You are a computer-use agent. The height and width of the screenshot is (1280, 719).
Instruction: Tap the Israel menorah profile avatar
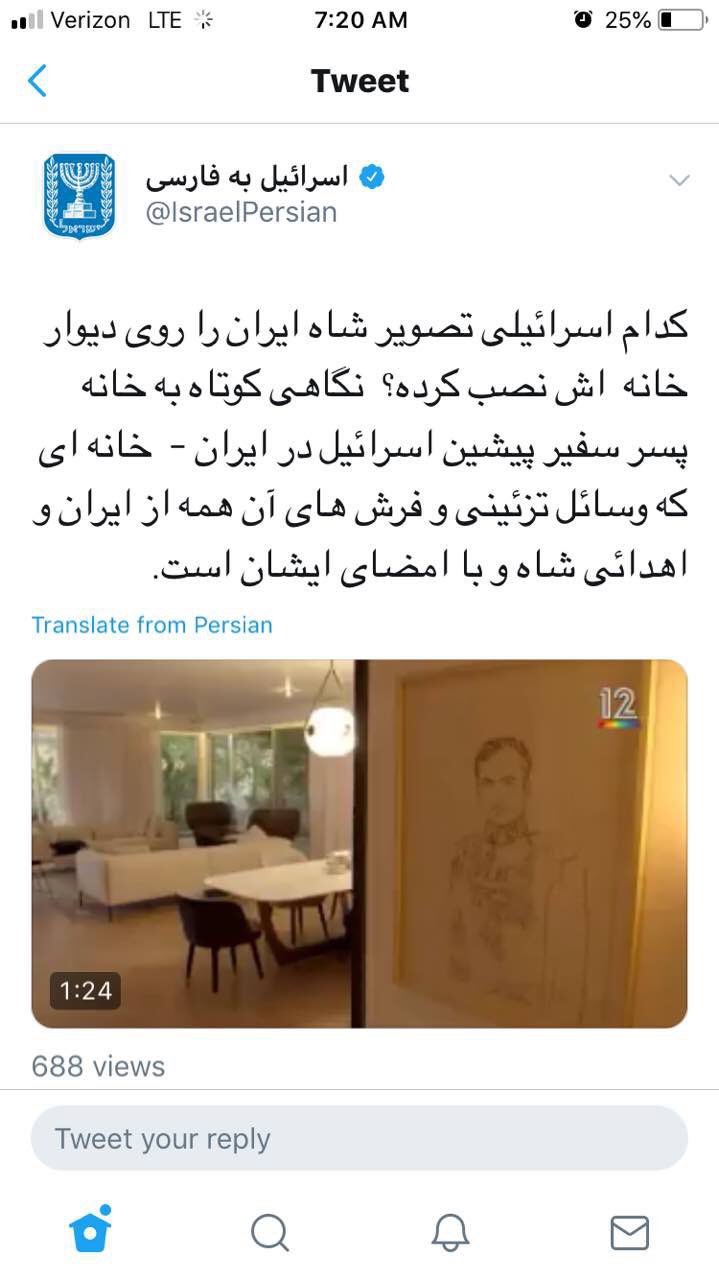pyautogui.click(x=79, y=196)
